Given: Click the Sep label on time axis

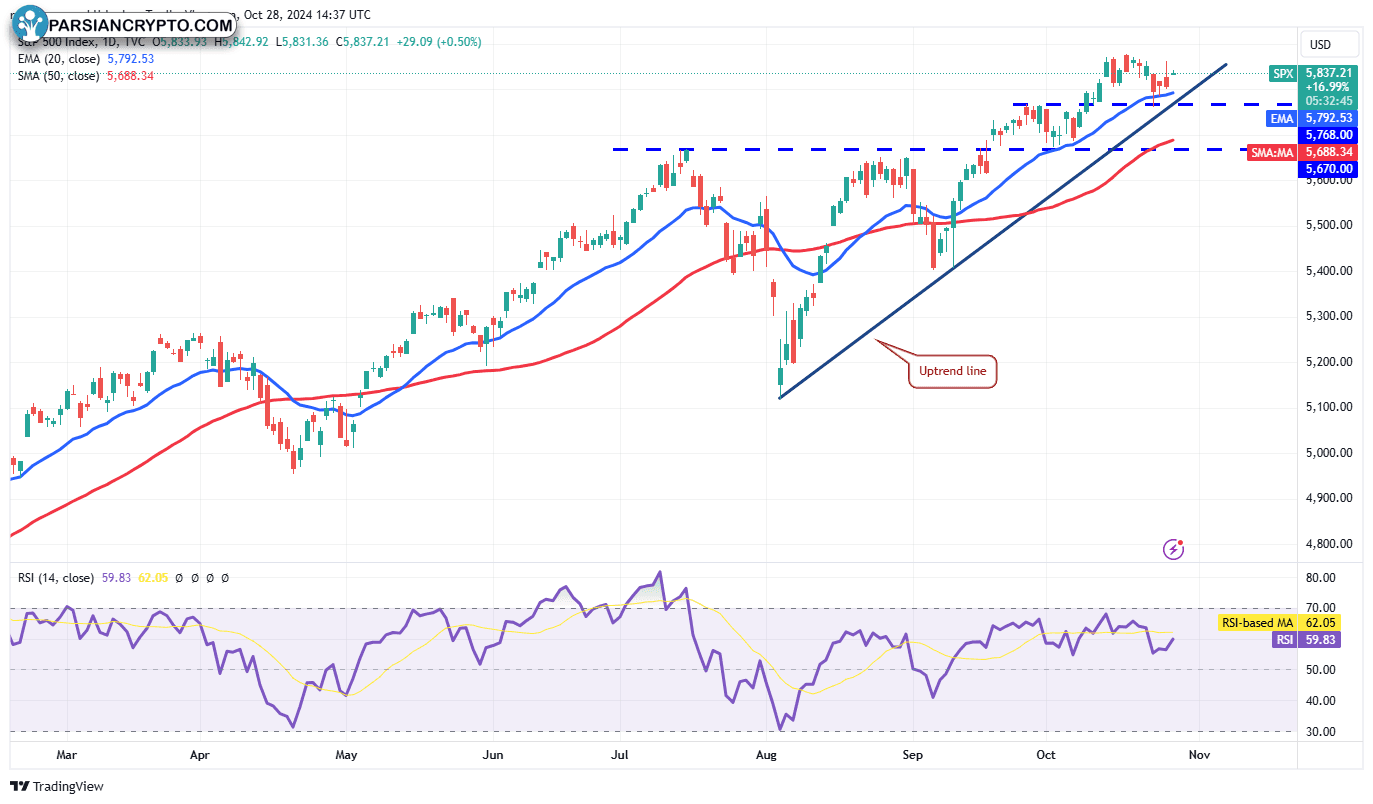Looking at the screenshot, I should [x=912, y=755].
